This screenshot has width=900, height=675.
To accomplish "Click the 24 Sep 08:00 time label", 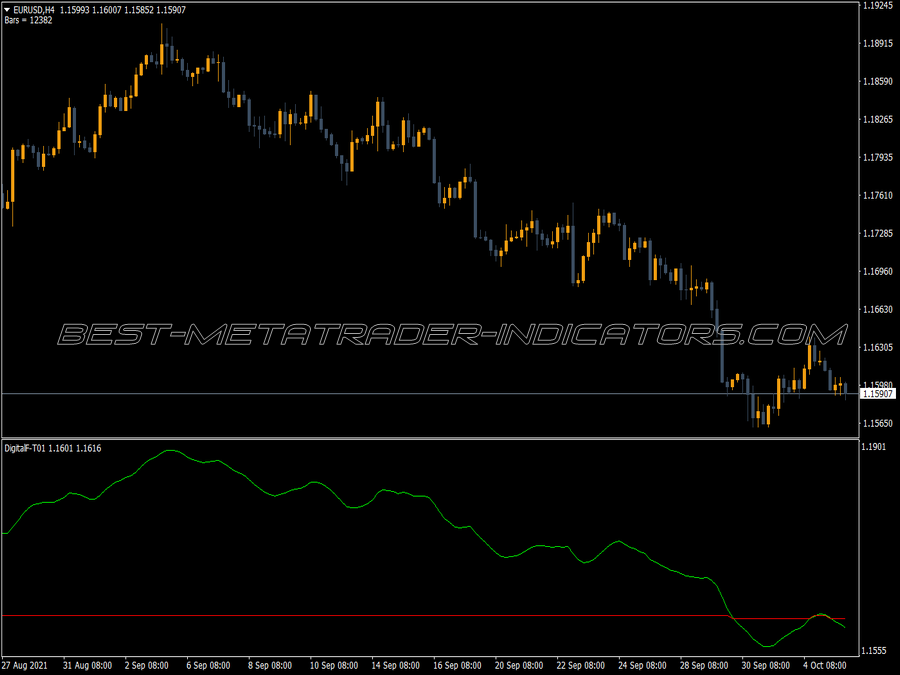I will [x=642, y=666].
